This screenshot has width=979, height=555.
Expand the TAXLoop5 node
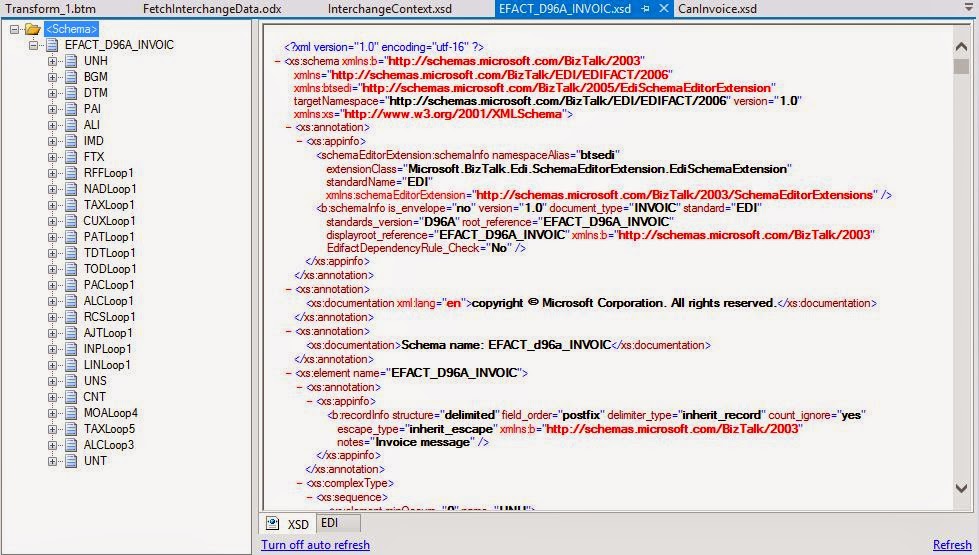tap(52, 430)
